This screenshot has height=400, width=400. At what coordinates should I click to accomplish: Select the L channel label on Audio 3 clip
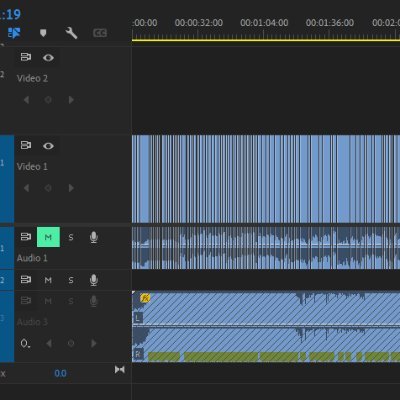[138, 318]
